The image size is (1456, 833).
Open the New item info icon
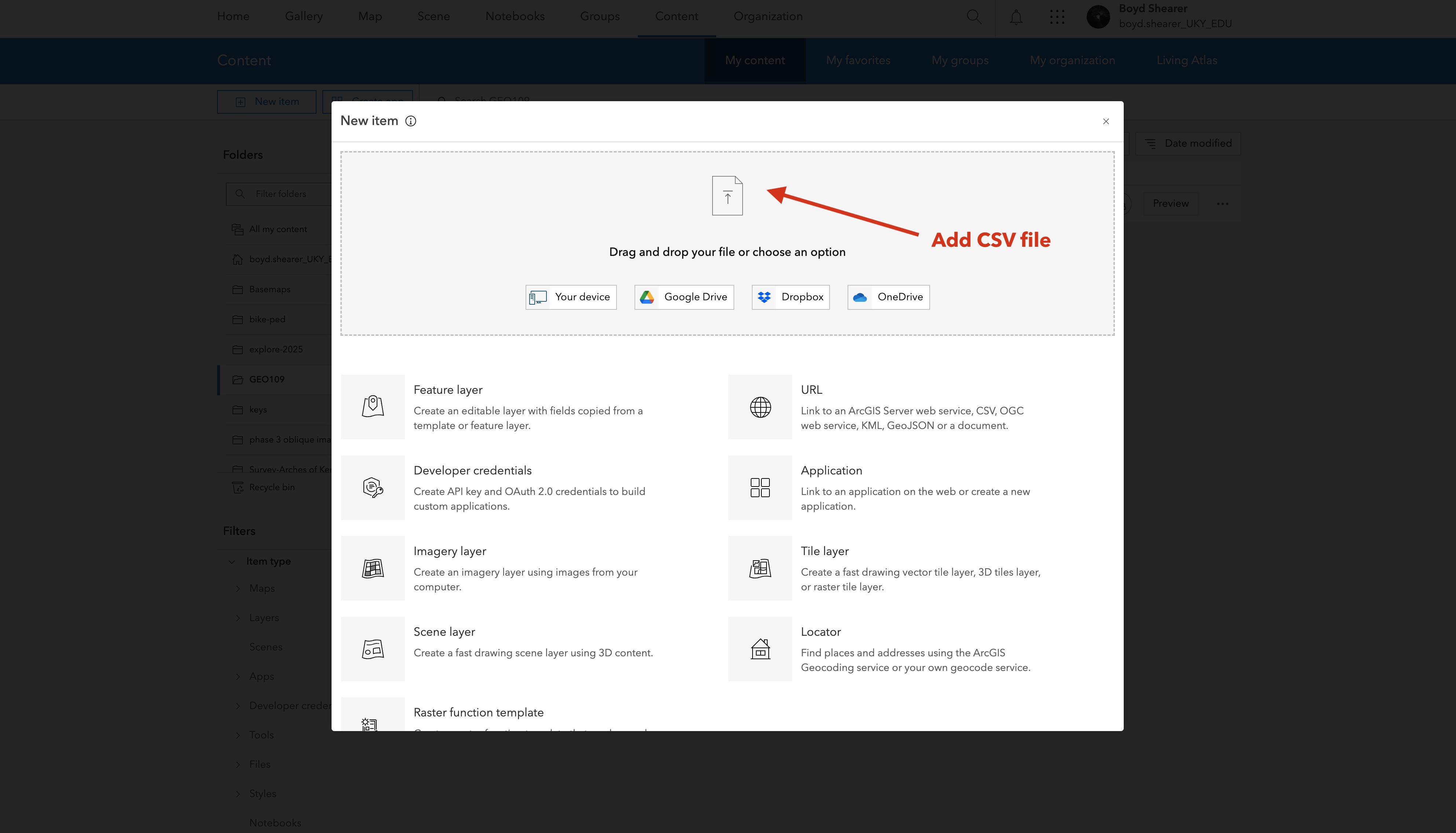[x=411, y=121]
